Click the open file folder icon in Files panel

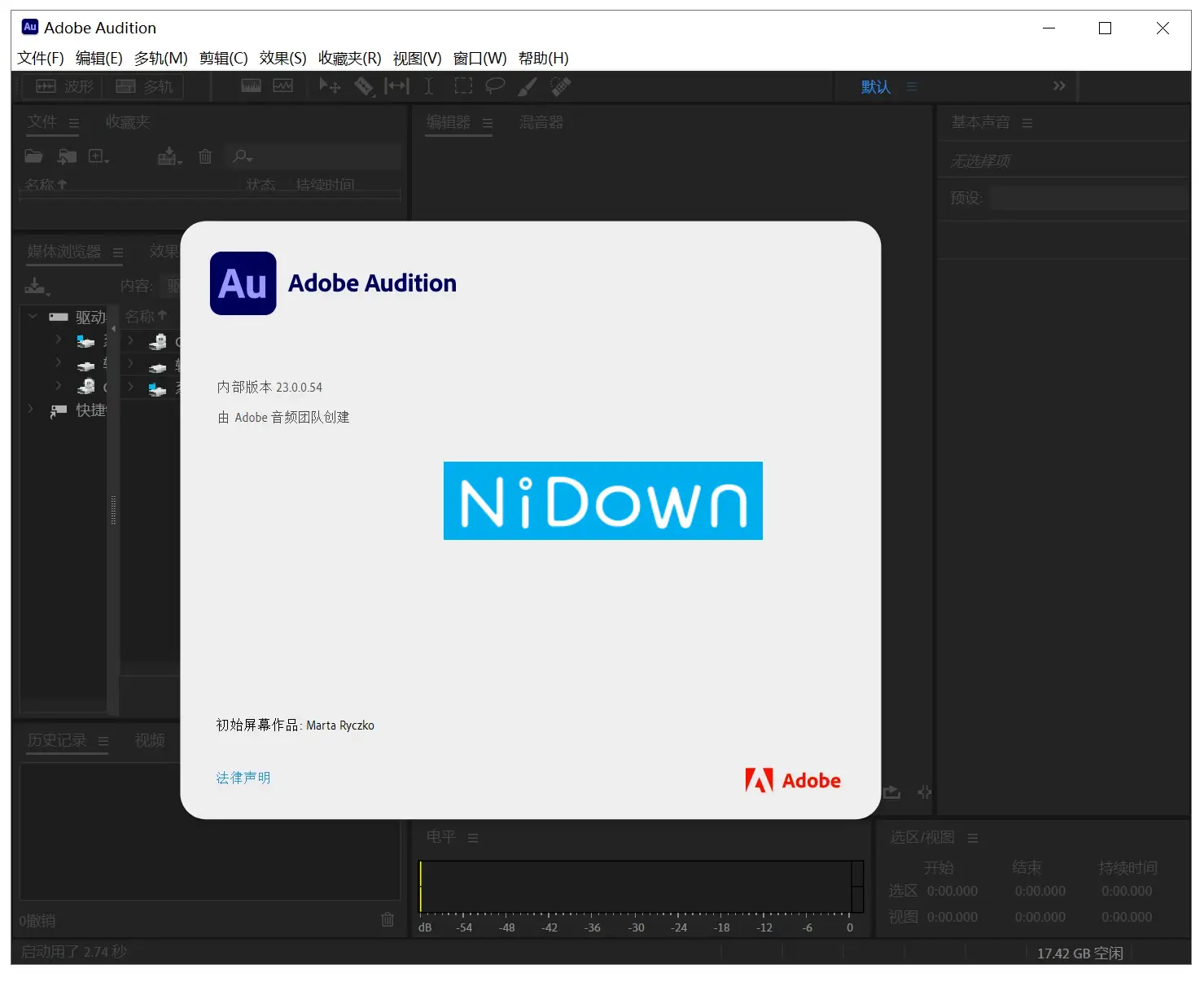click(x=34, y=156)
